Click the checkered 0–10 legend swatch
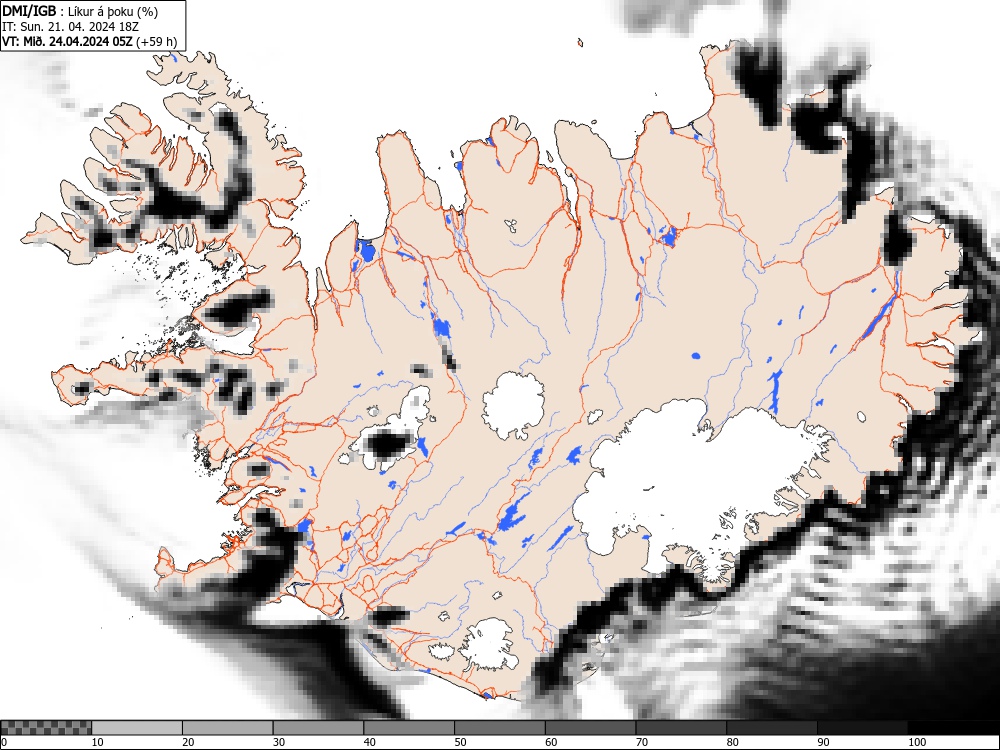This screenshot has height=750, width=1000. 46,728
